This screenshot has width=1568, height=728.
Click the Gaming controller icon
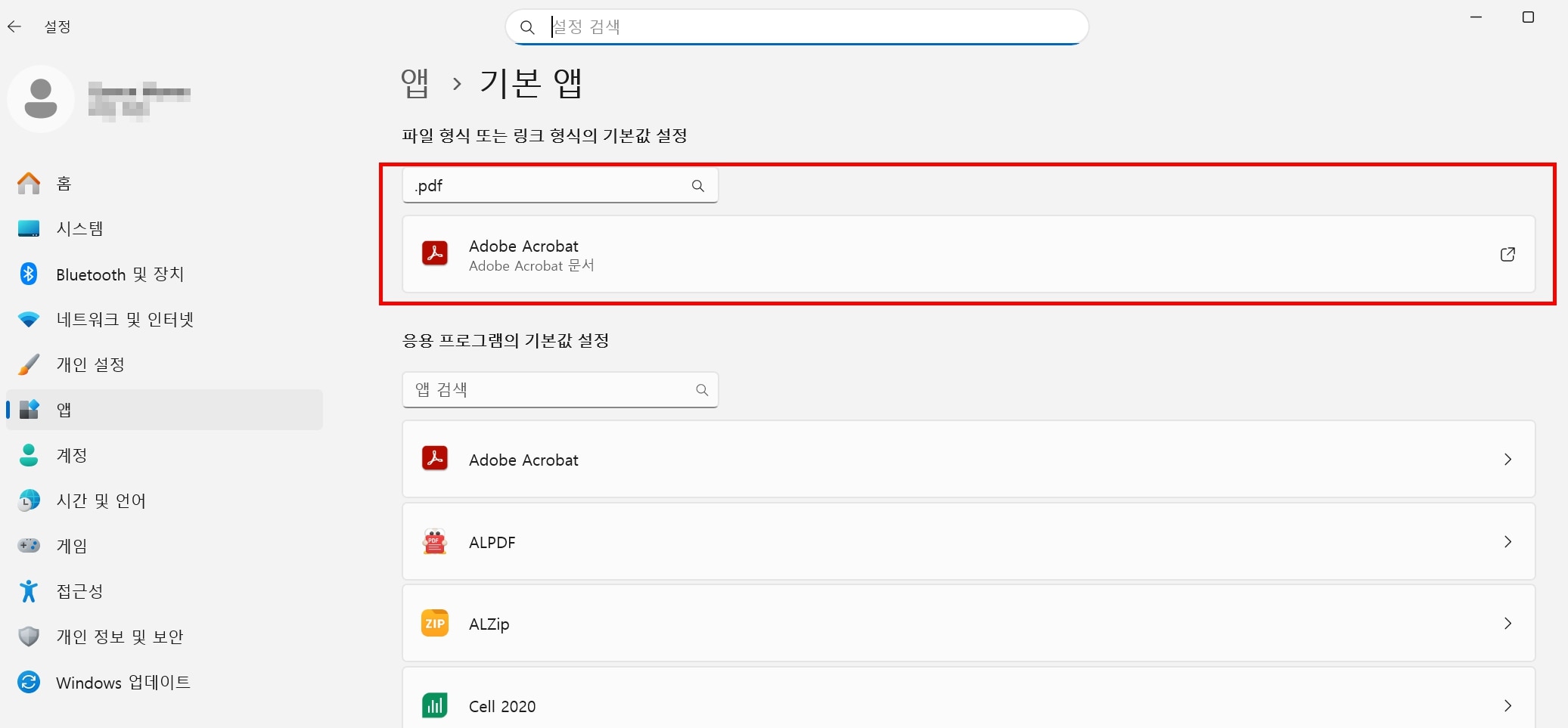29,546
